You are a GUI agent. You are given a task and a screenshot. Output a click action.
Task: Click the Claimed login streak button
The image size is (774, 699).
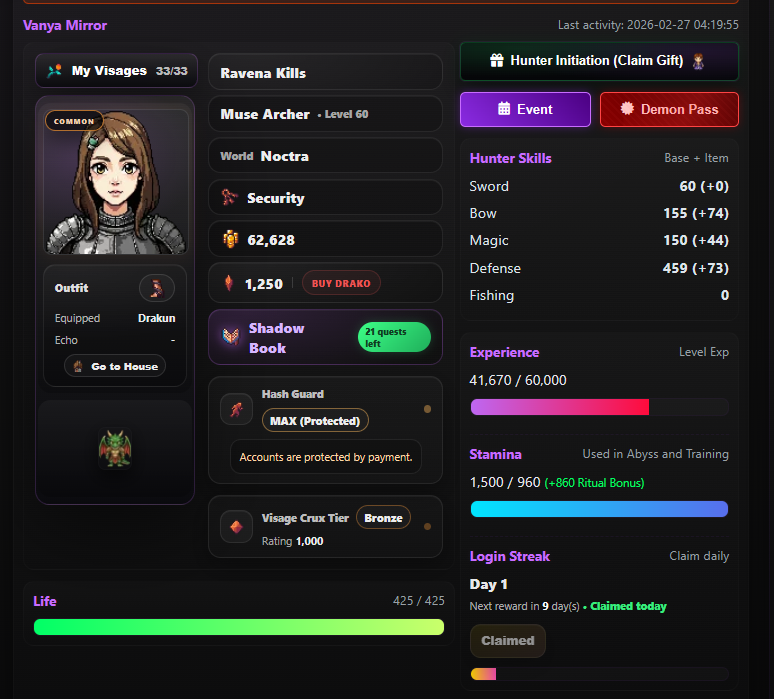pos(507,641)
